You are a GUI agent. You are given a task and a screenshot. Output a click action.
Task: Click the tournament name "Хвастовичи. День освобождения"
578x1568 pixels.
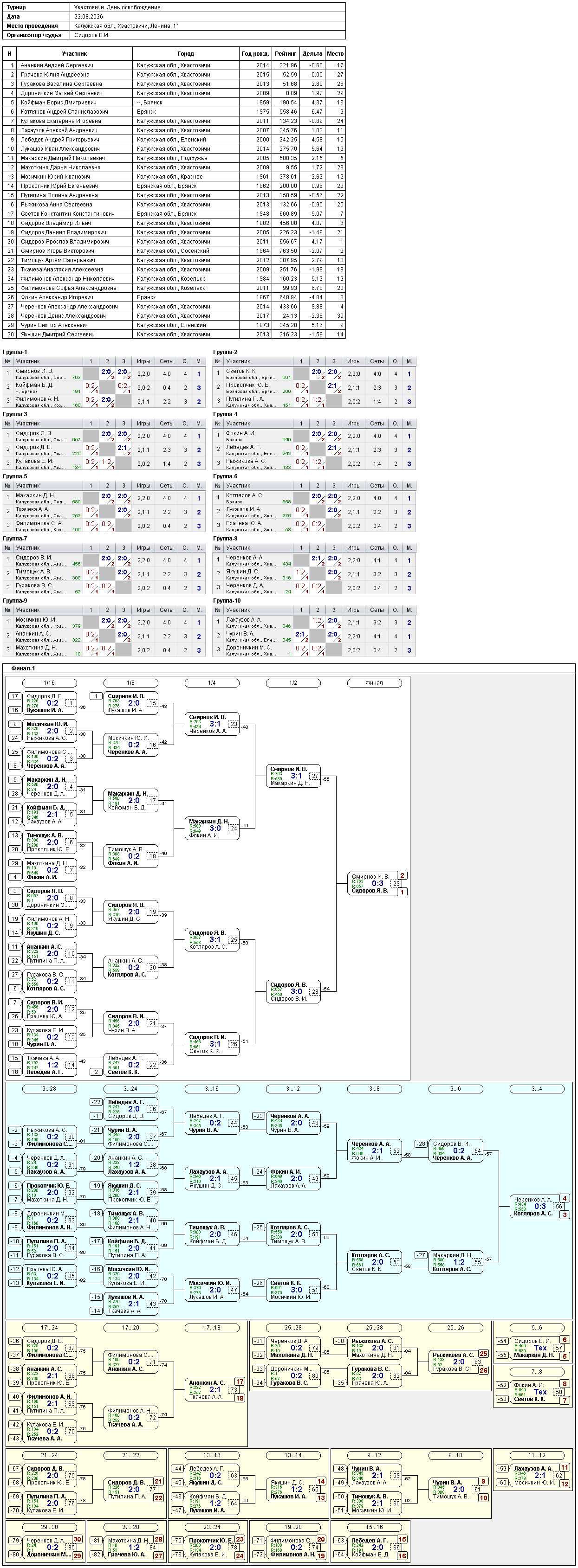[117, 7]
